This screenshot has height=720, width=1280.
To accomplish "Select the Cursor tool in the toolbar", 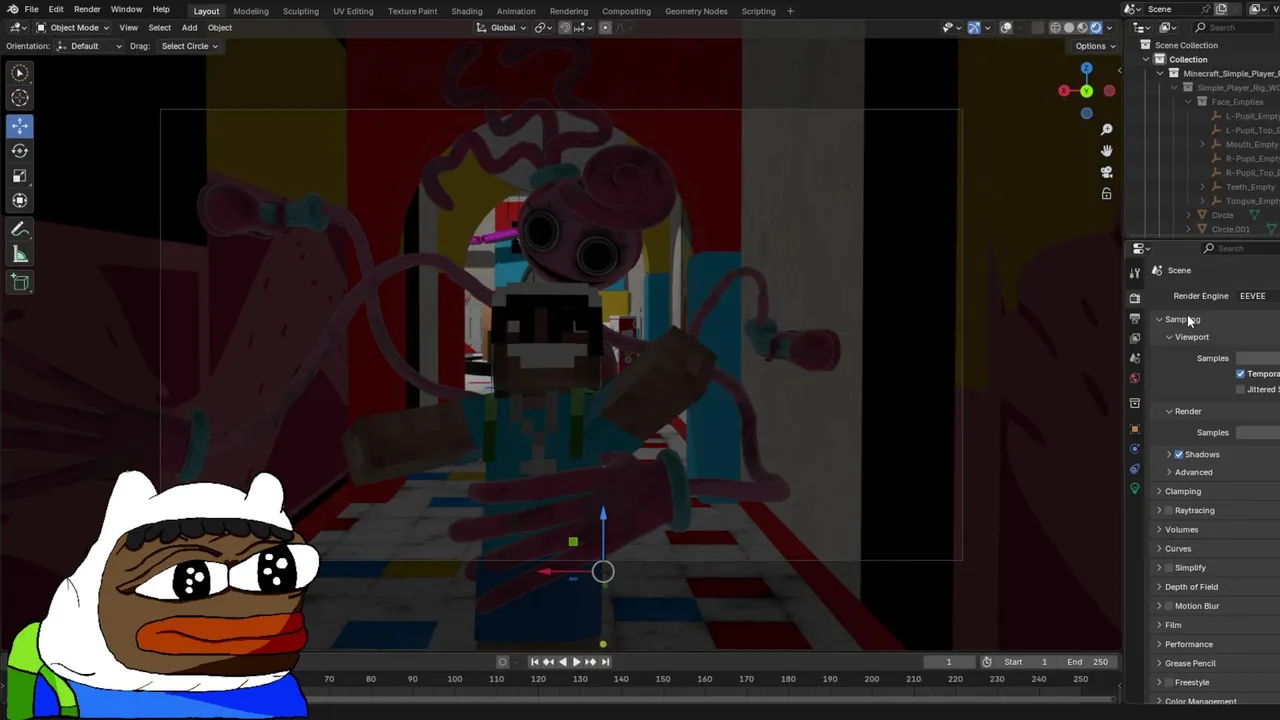I will tap(20, 98).
